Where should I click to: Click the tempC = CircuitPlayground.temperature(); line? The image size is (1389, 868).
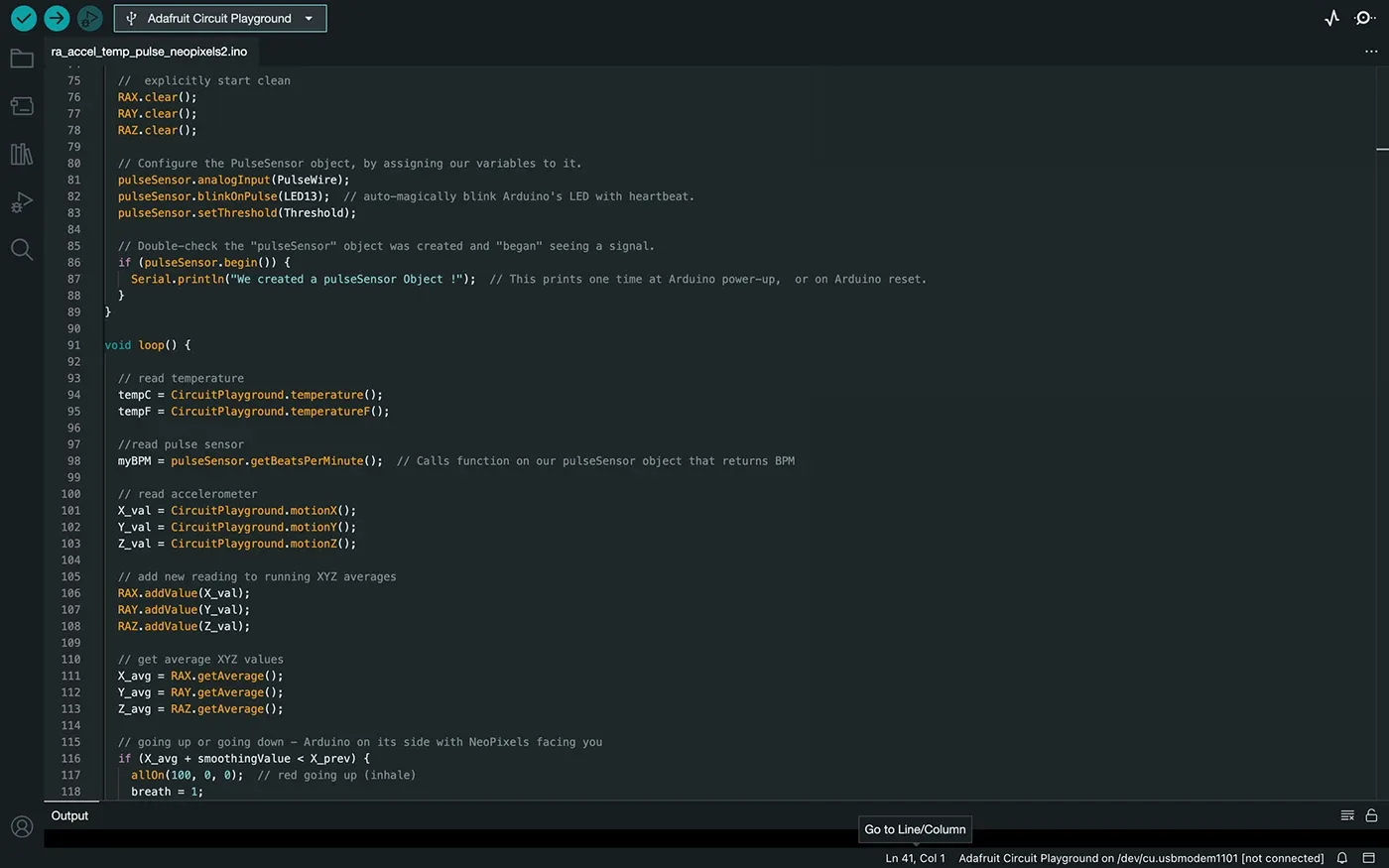coord(250,395)
